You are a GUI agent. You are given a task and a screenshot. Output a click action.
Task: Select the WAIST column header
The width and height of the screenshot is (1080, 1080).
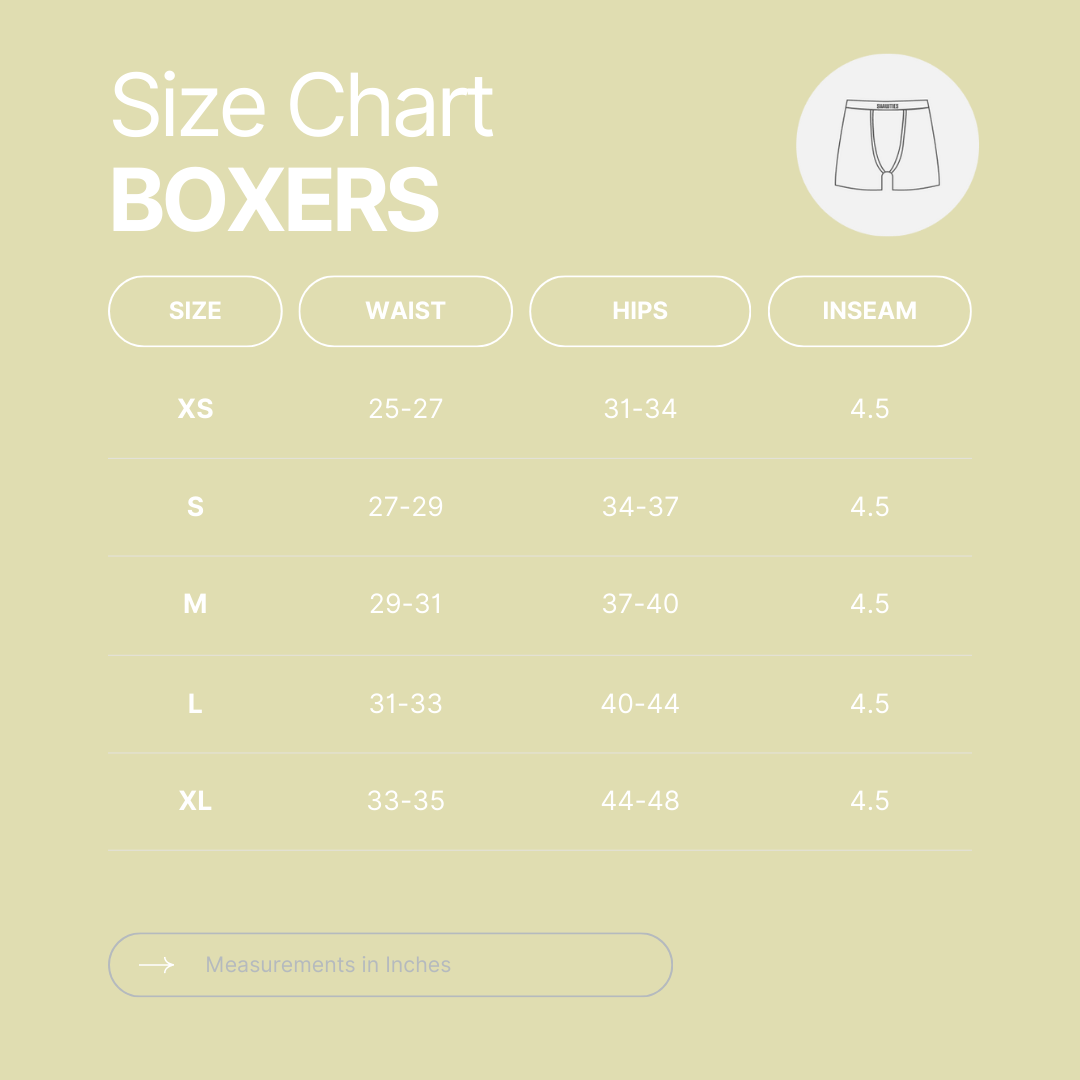(x=405, y=311)
